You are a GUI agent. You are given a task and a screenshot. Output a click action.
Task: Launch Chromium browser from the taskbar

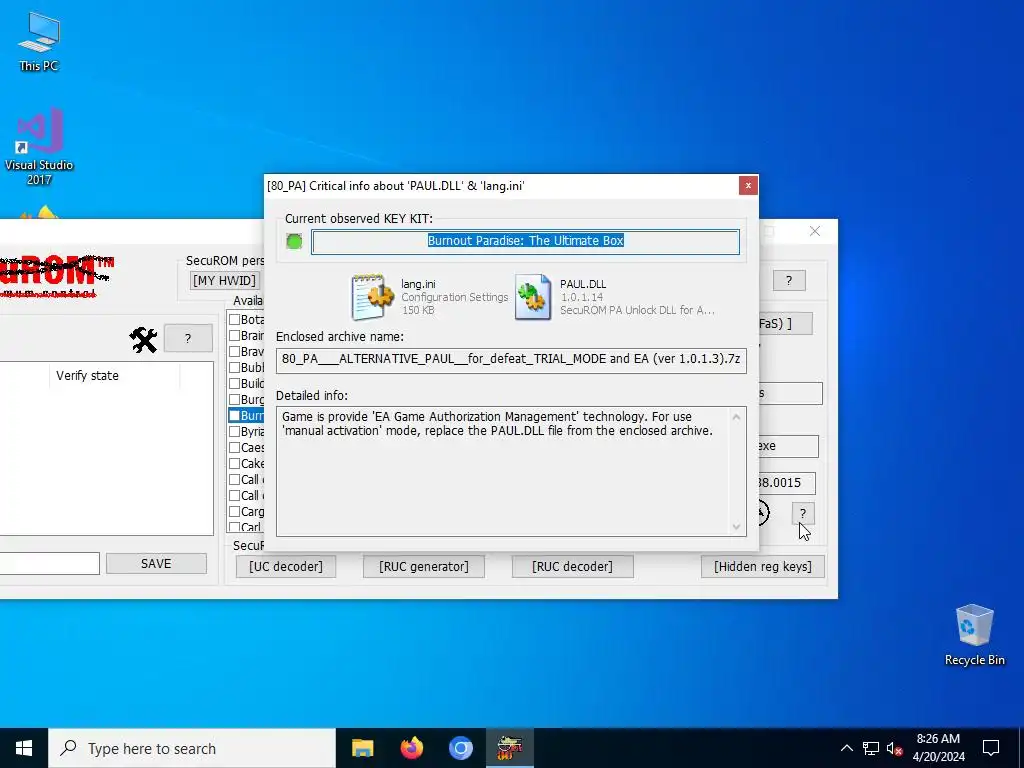pos(460,748)
